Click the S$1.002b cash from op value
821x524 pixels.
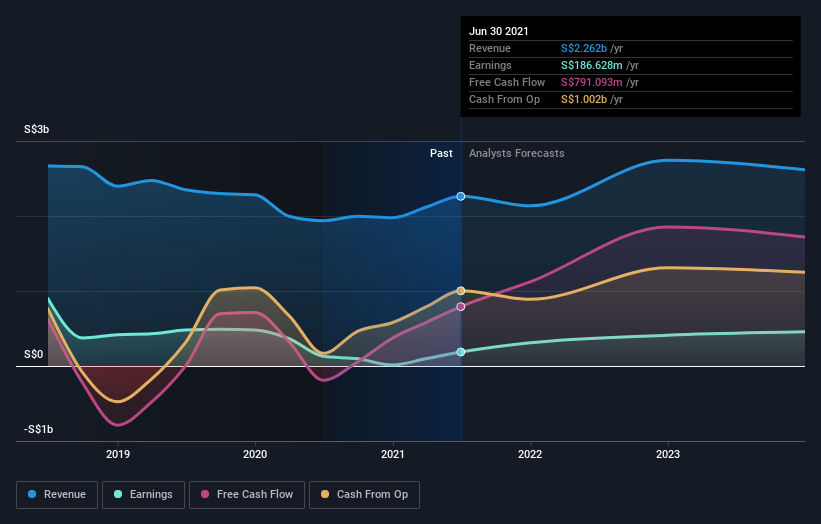pos(584,99)
